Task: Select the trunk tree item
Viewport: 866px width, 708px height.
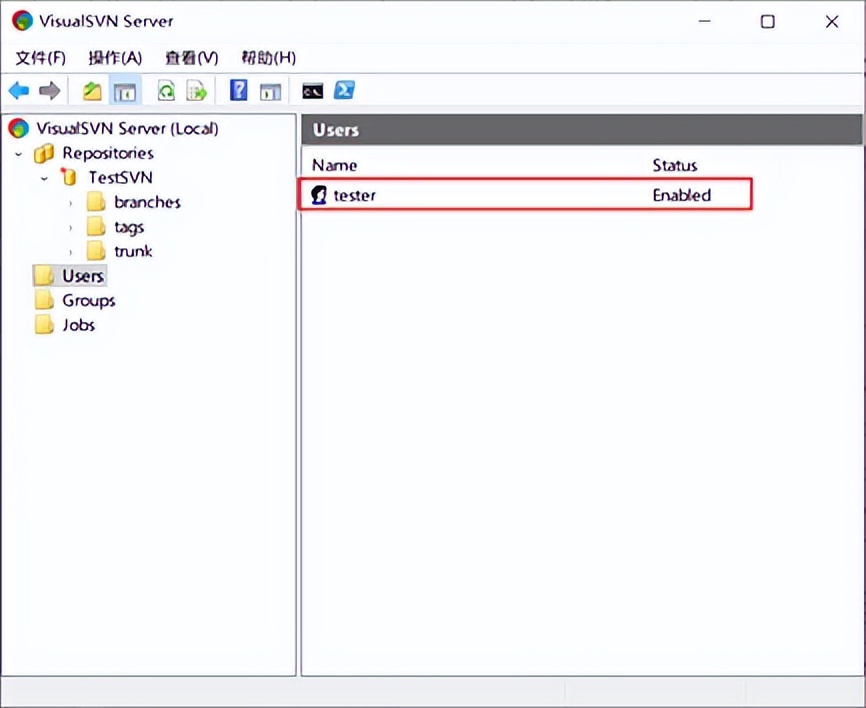Action: (x=133, y=251)
